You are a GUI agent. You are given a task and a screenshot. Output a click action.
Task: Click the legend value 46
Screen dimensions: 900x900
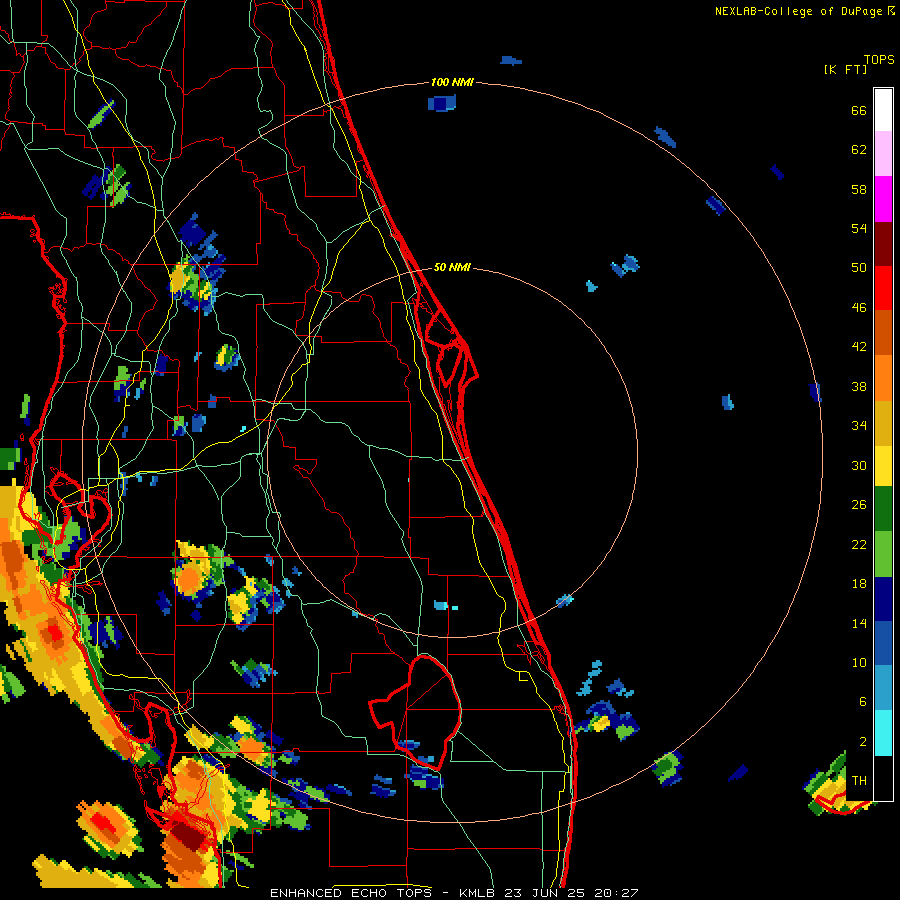[859, 307]
